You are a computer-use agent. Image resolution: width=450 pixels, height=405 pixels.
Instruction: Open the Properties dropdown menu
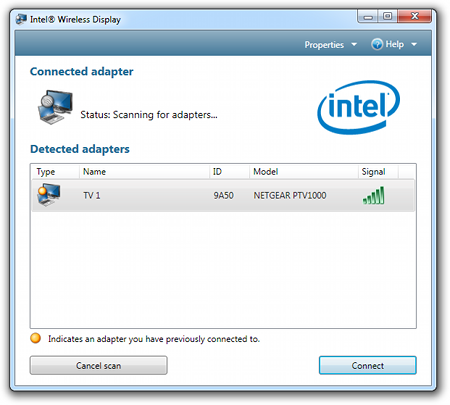click(x=330, y=45)
